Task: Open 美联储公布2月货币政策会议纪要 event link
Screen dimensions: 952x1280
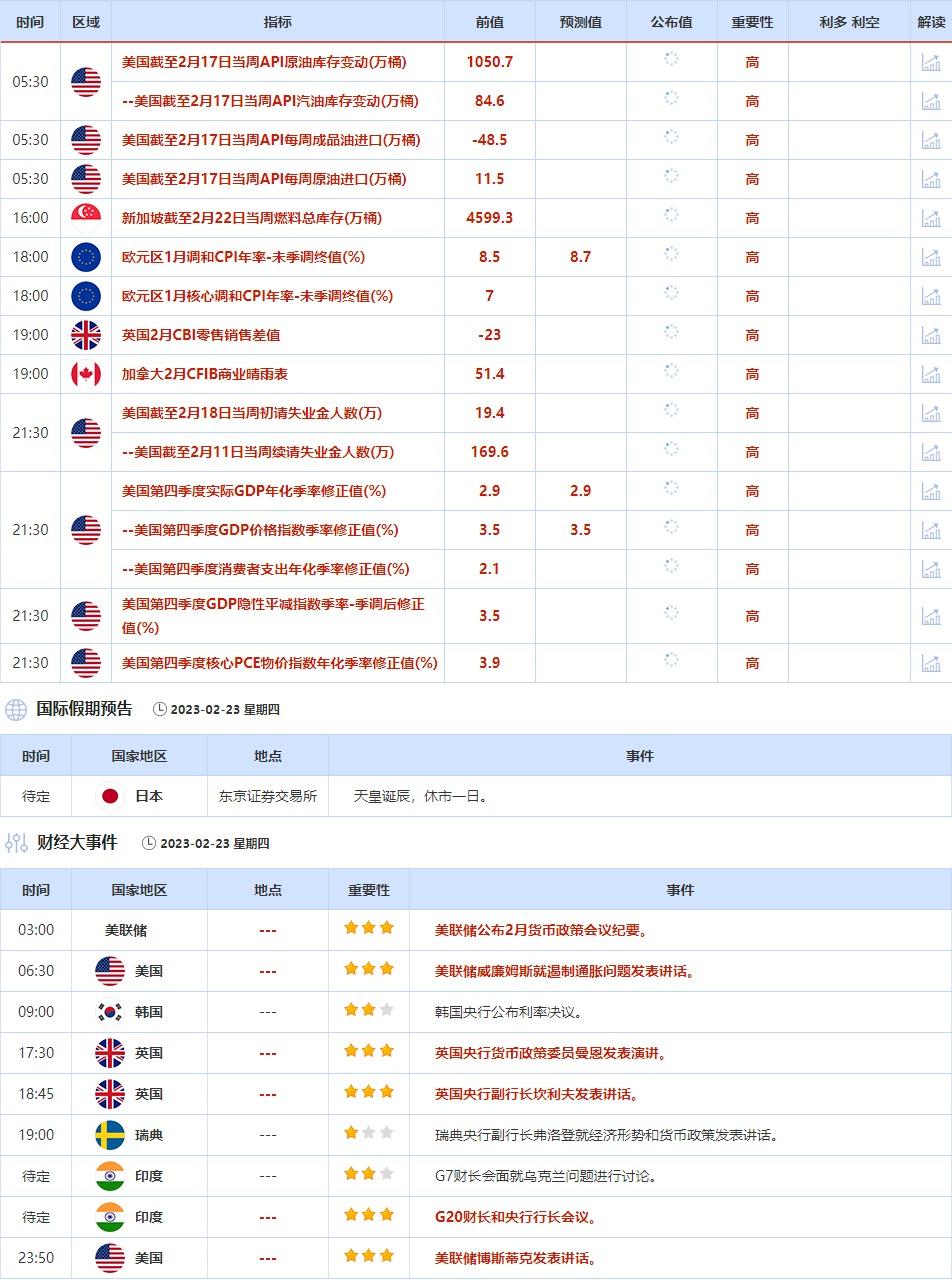Action: point(541,930)
